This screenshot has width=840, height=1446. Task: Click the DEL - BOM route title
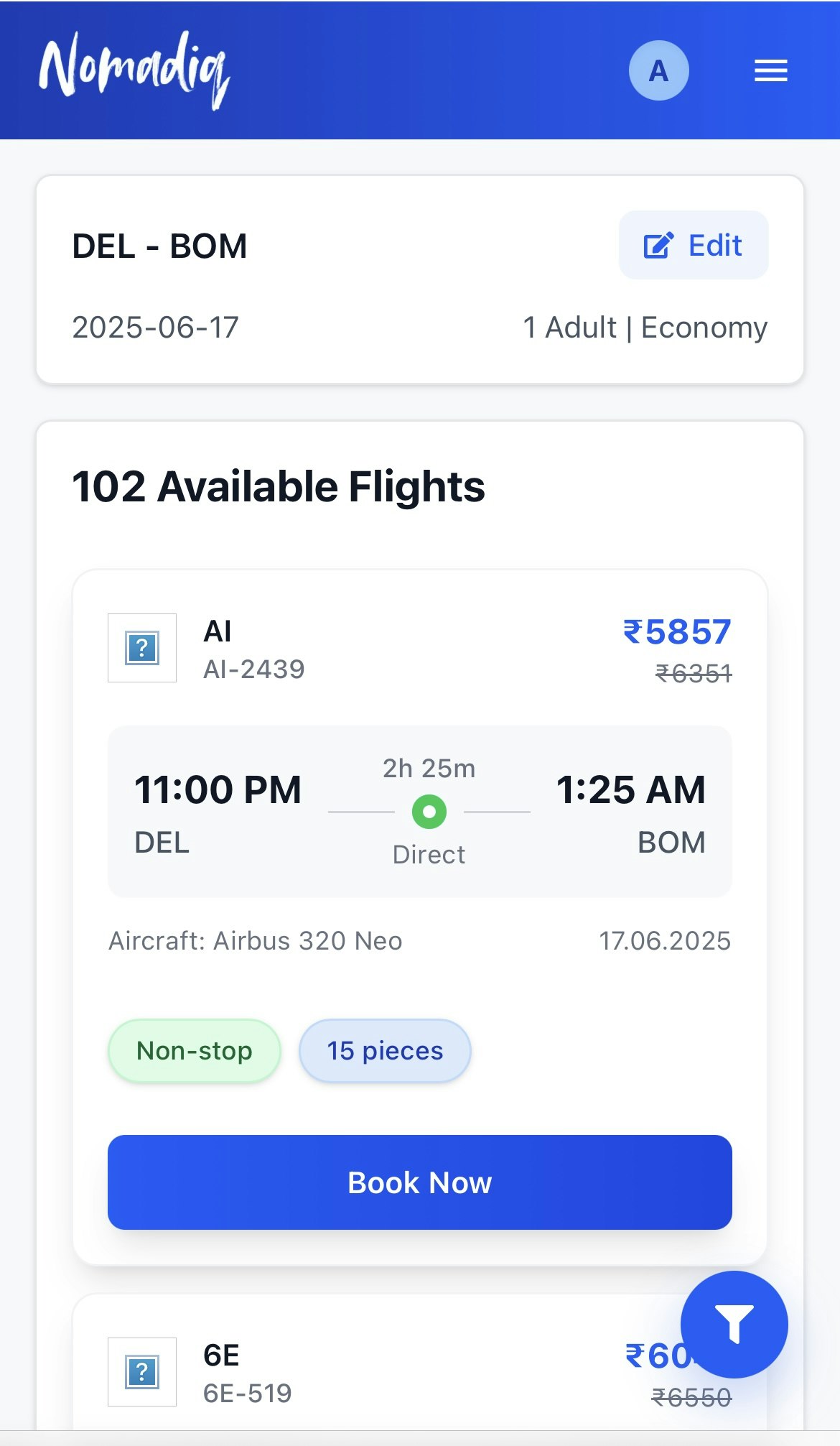coord(160,246)
